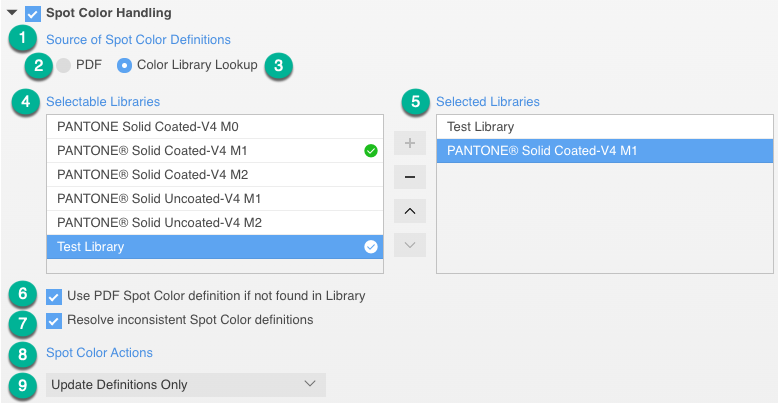
Task: Select the PDF radio button
Action: point(64,65)
